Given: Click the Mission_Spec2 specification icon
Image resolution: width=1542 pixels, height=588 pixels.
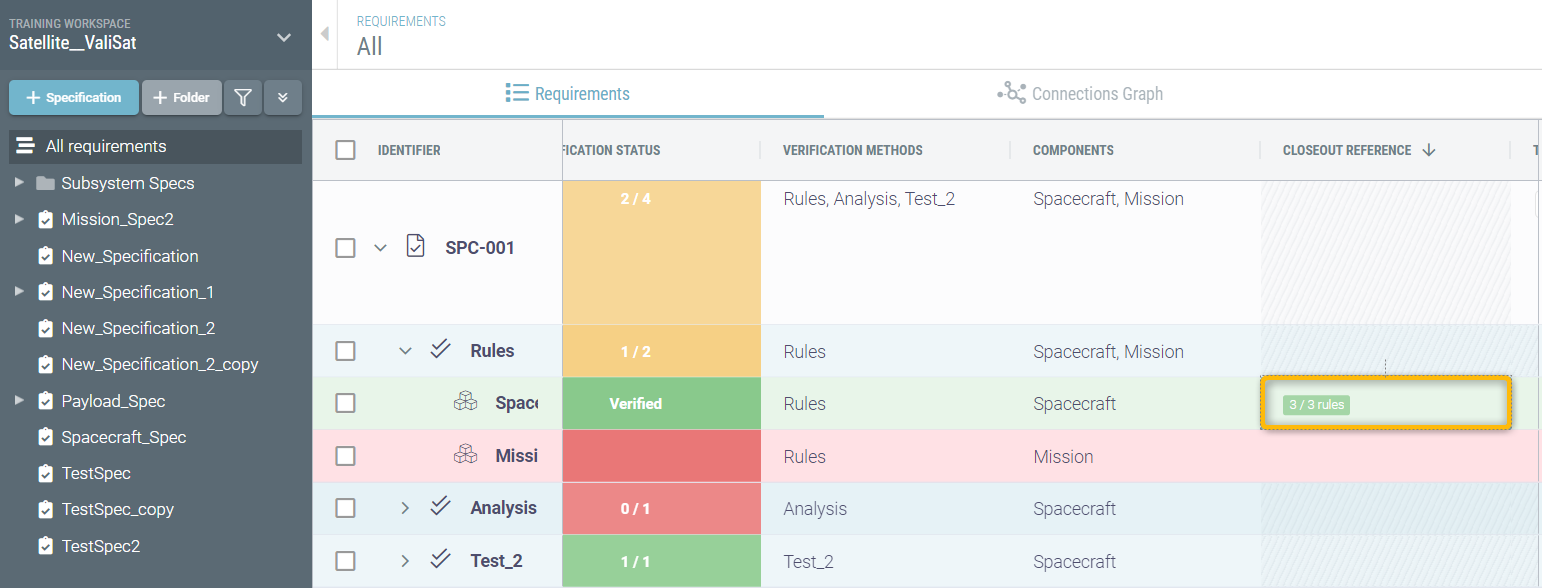Looking at the screenshot, I should 45,219.
